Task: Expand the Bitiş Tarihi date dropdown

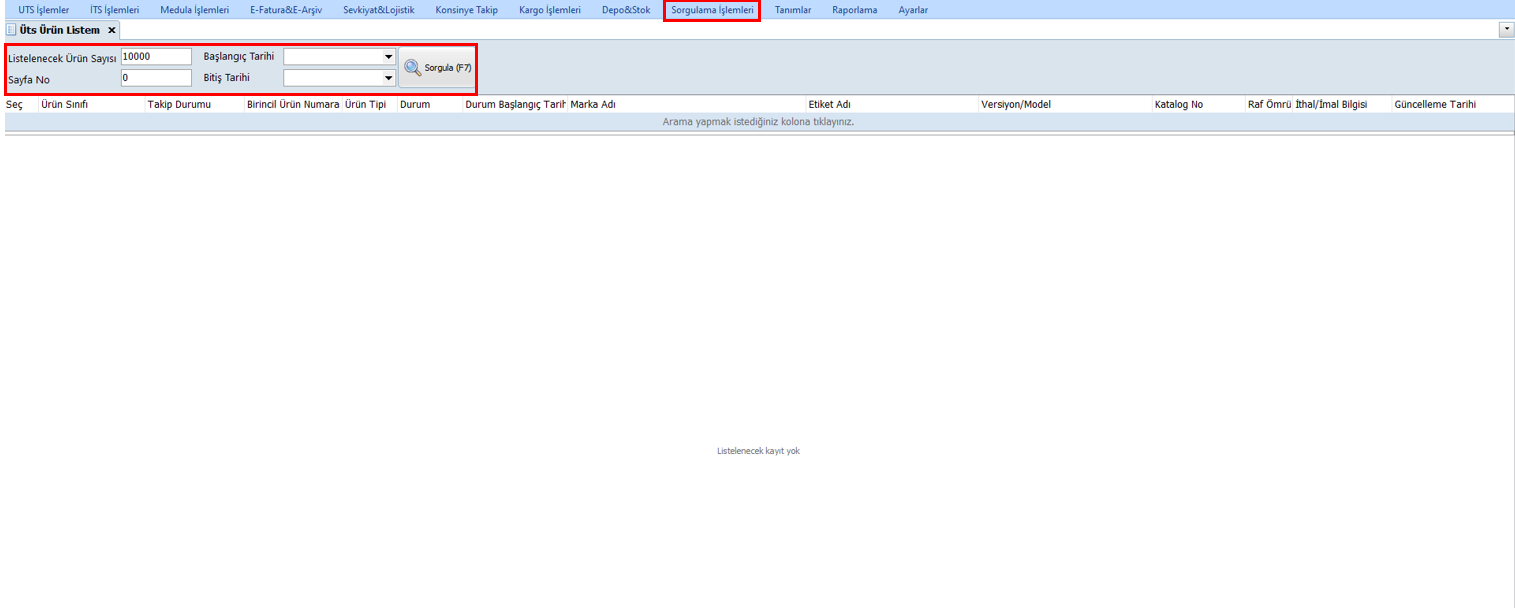Action: point(389,78)
